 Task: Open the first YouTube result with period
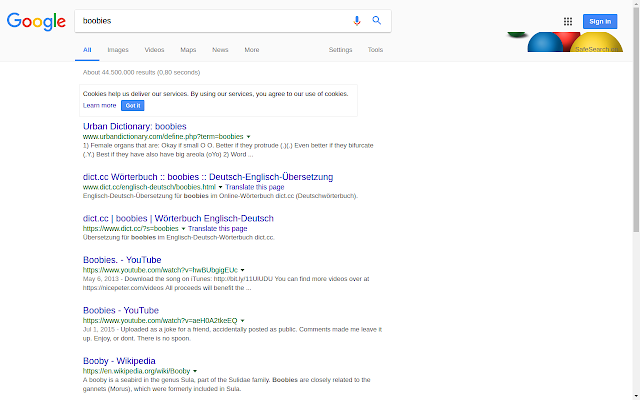pyautogui.click(x=122, y=260)
